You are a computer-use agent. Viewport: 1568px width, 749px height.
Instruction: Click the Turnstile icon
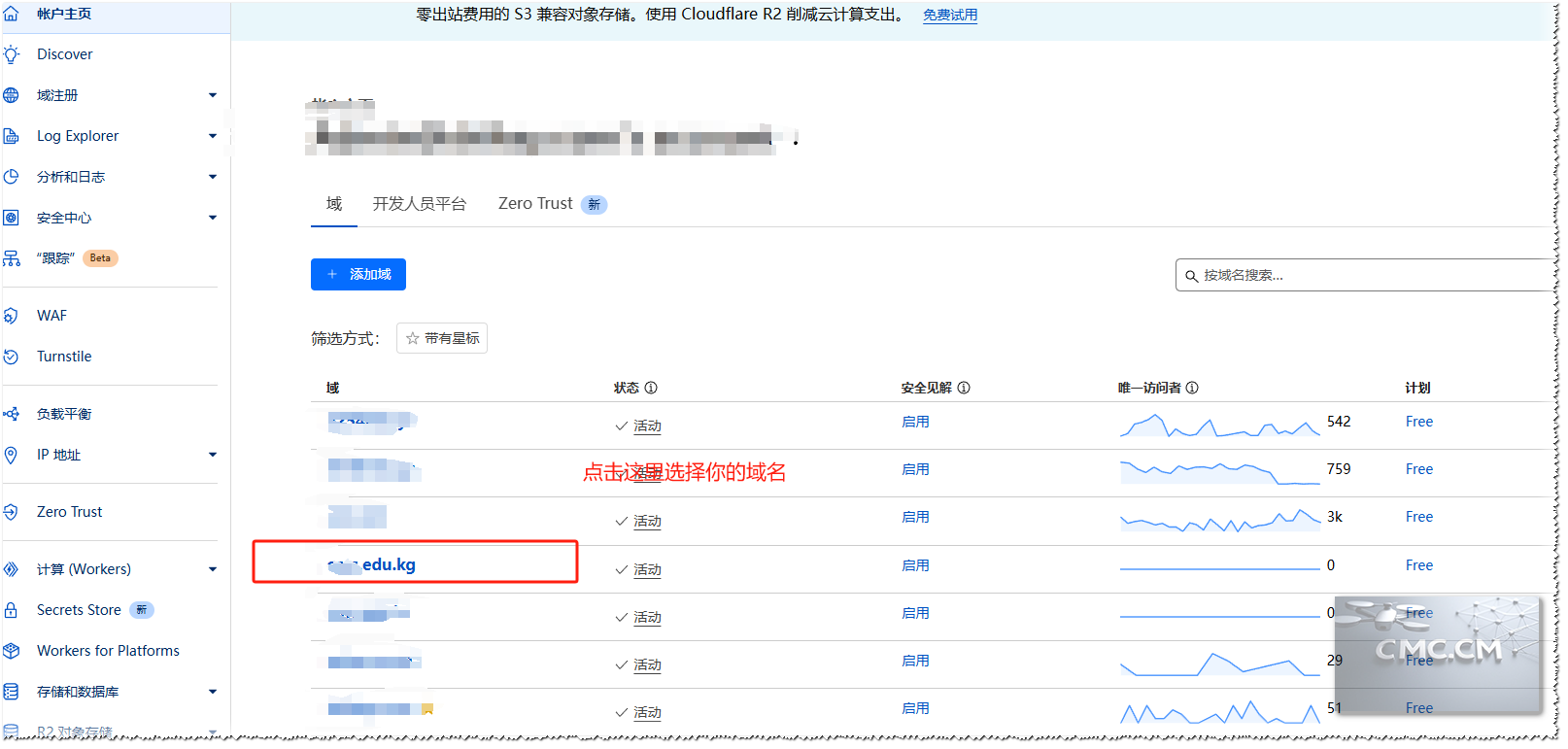(11, 357)
